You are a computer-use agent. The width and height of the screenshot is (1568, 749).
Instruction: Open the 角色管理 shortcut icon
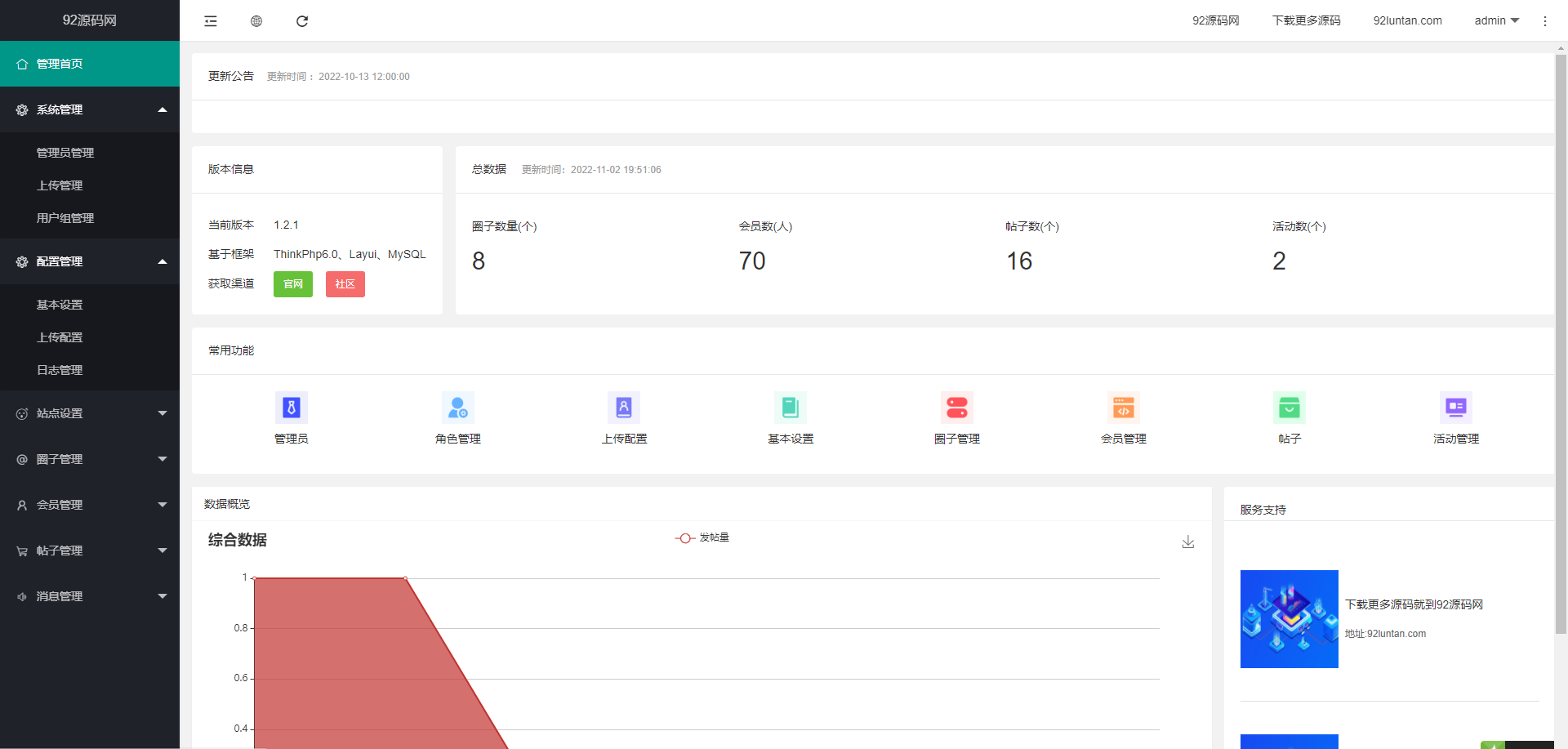(x=458, y=407)
